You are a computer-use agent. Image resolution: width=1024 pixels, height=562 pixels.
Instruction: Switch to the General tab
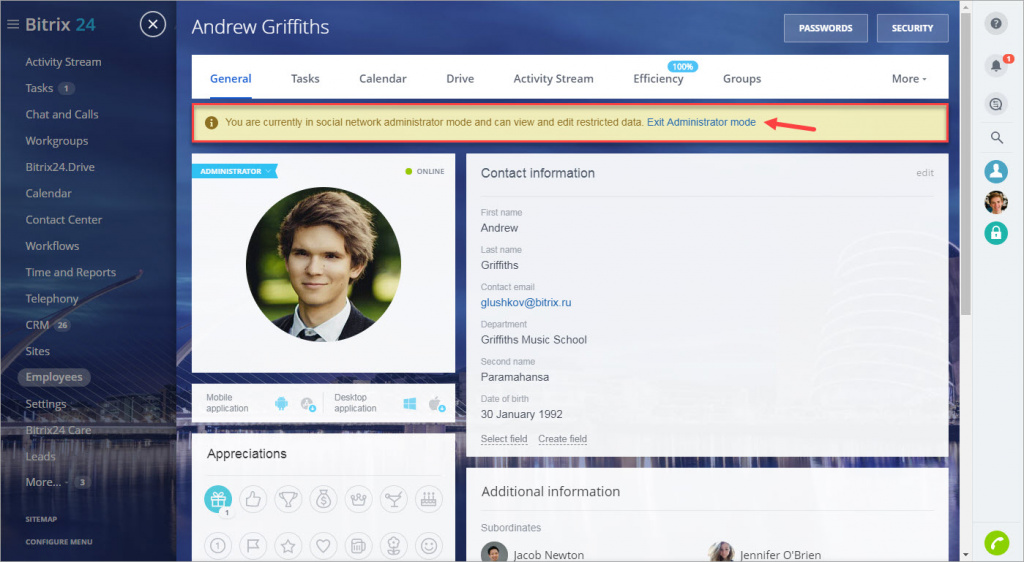click(231, 78)
